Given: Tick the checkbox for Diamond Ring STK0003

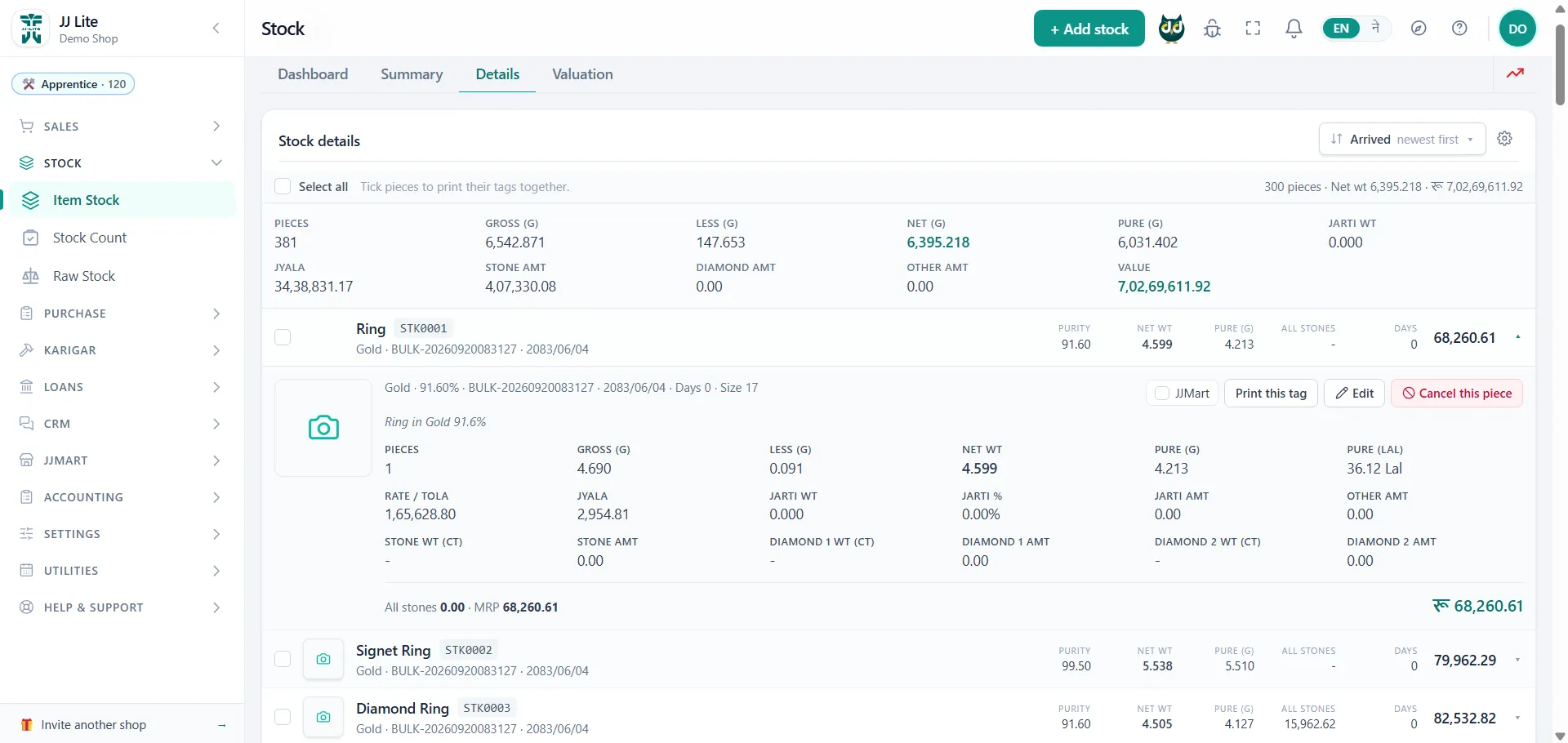Looking at the screenshot, I should [x=283, y=717].
